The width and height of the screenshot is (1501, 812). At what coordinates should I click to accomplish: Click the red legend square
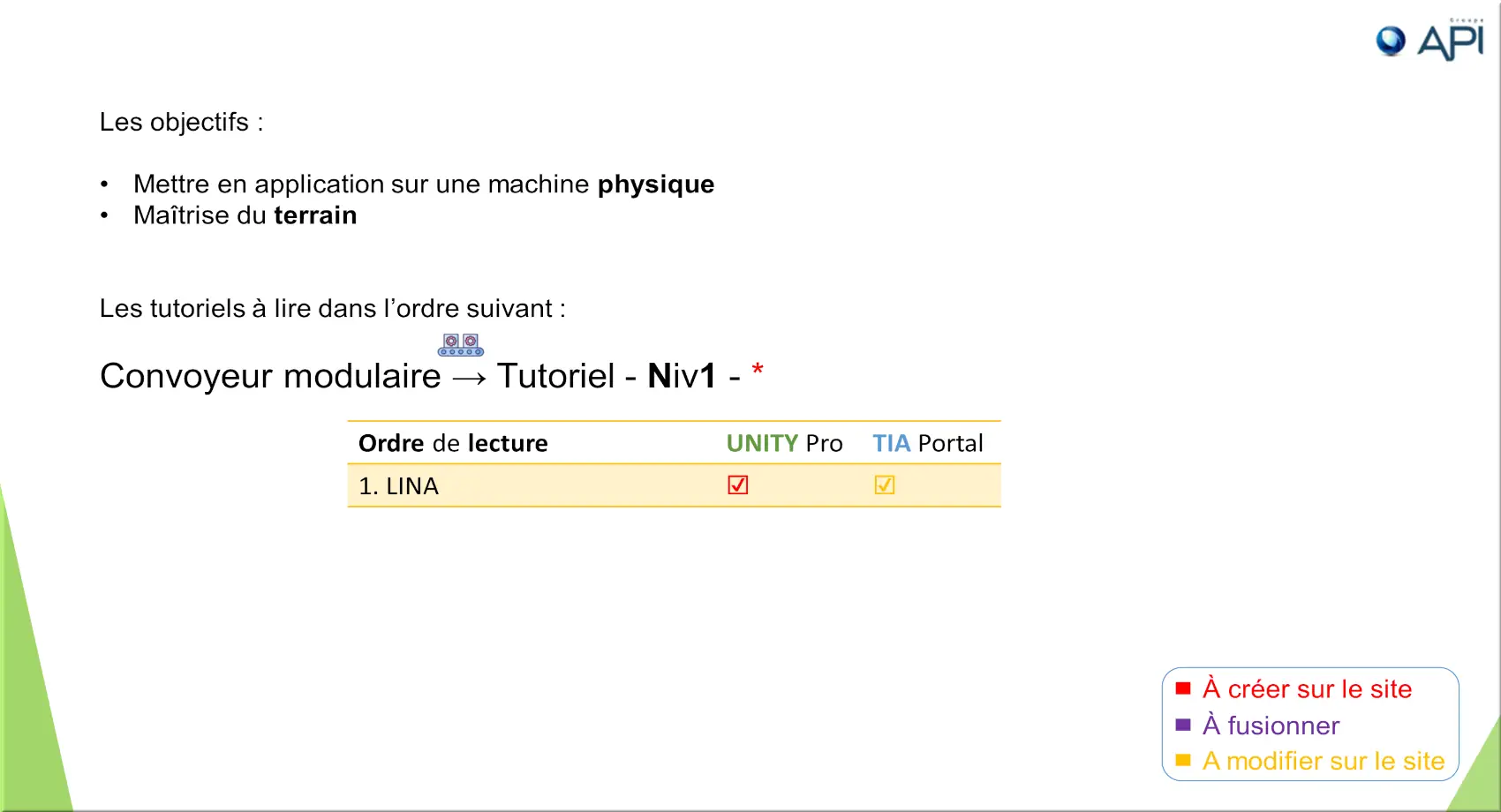point(1183,688)
